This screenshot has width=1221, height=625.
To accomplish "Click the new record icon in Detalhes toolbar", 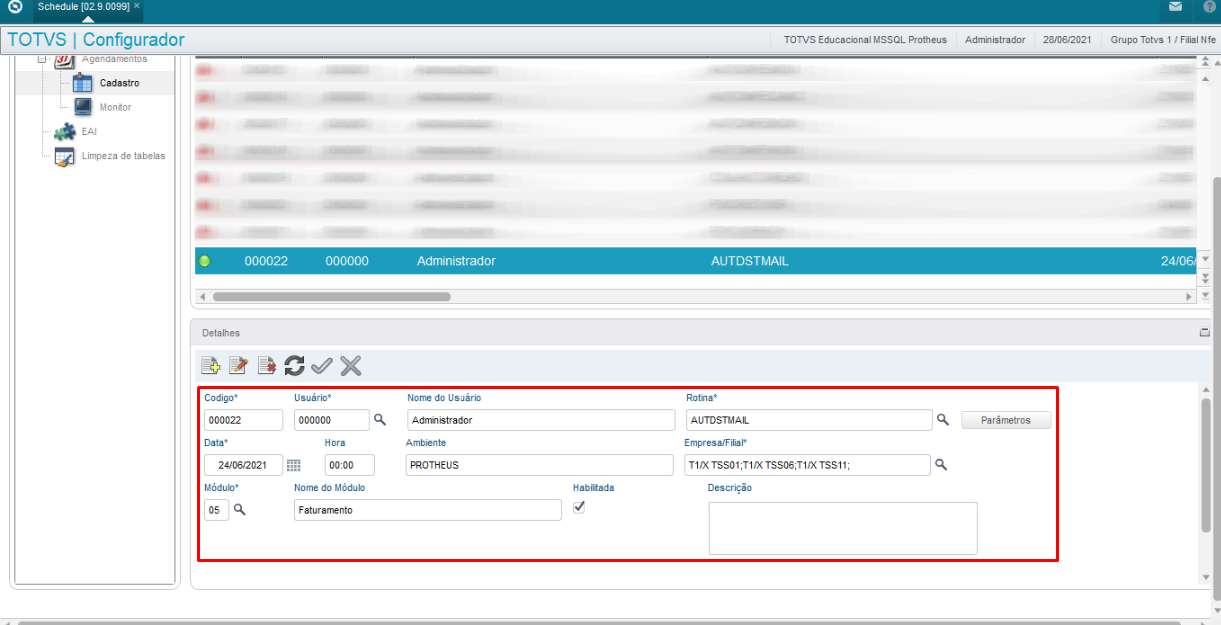I will pyautogui.click(x=211, y=366).
